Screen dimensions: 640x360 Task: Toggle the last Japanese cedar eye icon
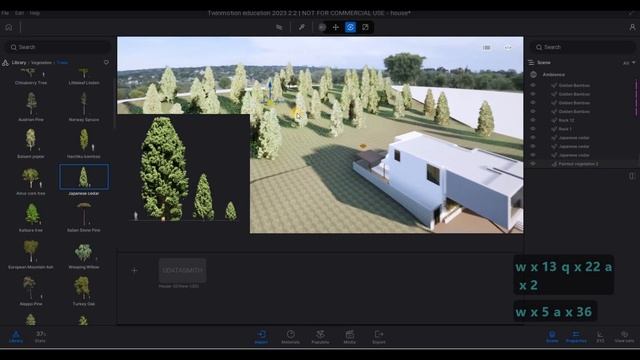click(533, 155)
